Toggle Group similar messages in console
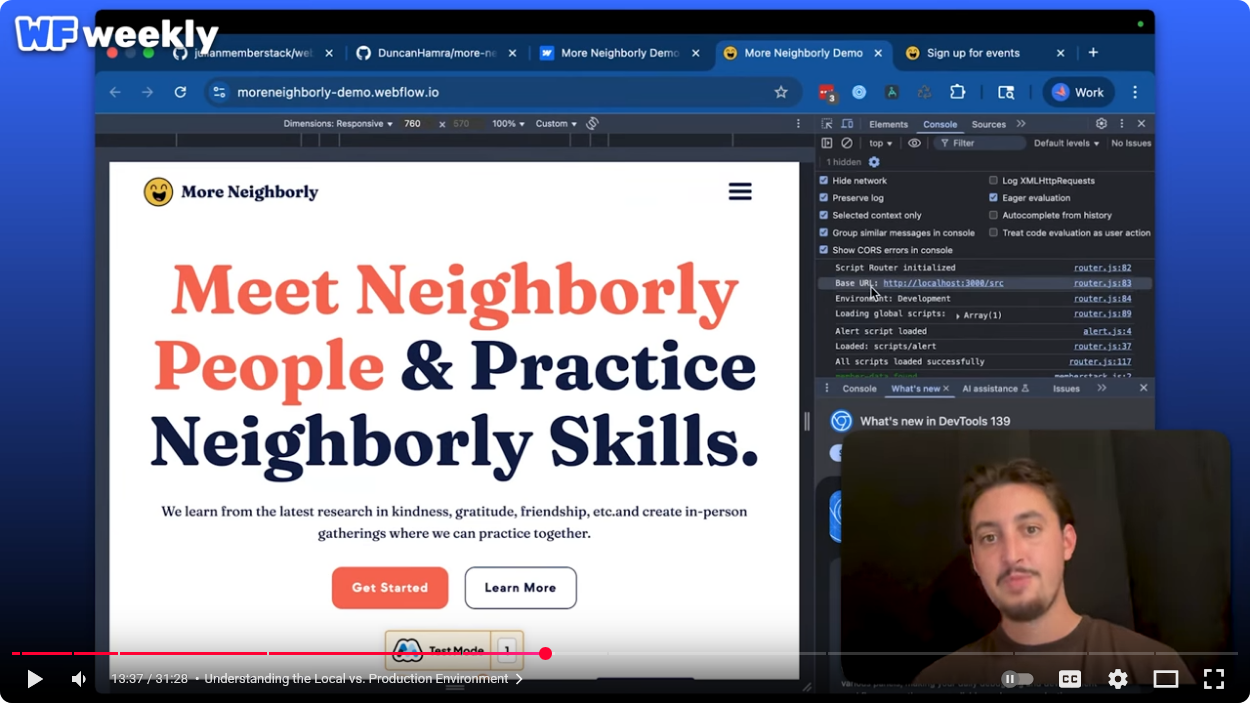Viewport: 1250px width, 703px height. pos(824,233)
